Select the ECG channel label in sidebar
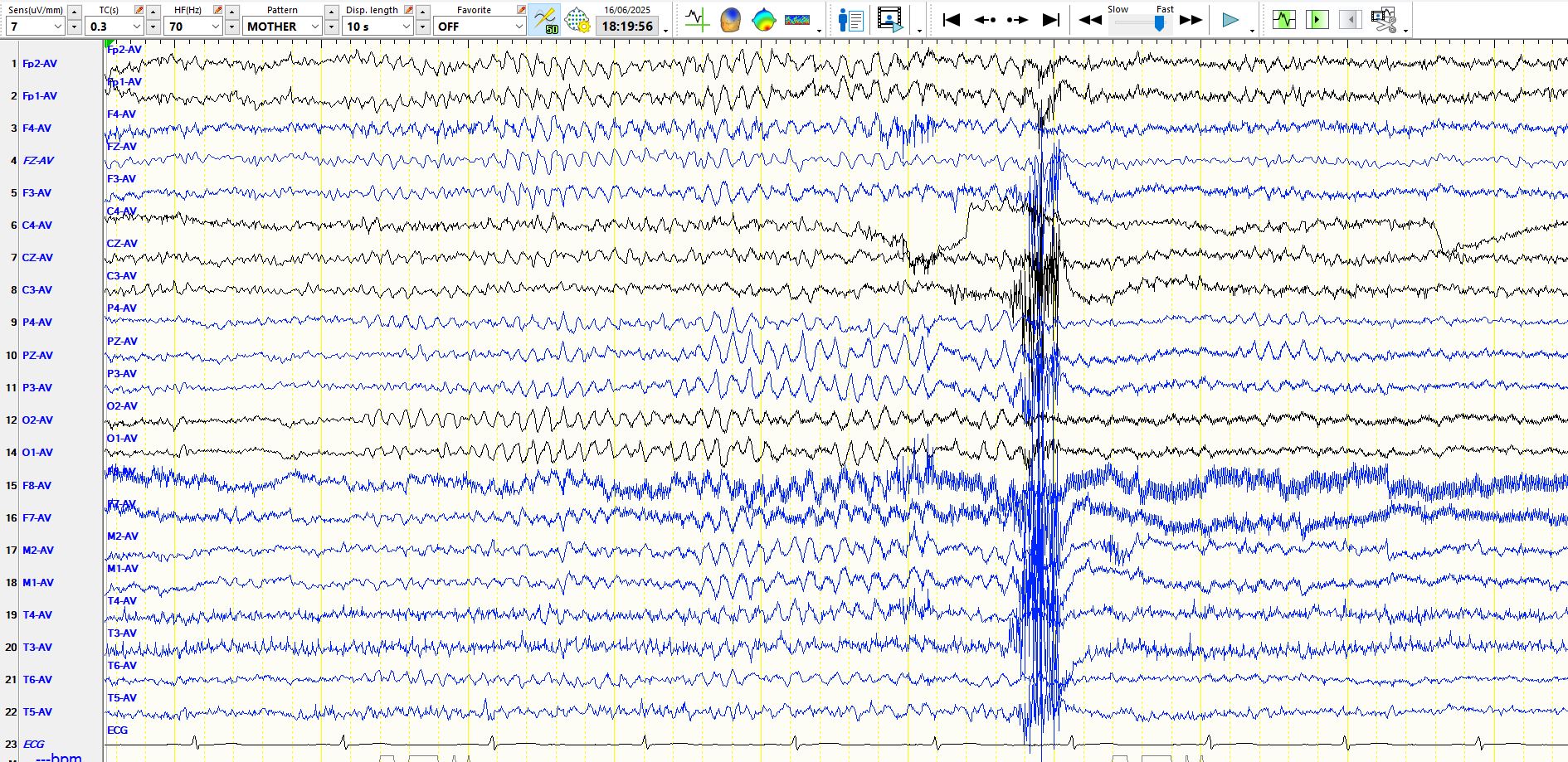Screen dimensions: 1568x762 click(x=34, y=745)
